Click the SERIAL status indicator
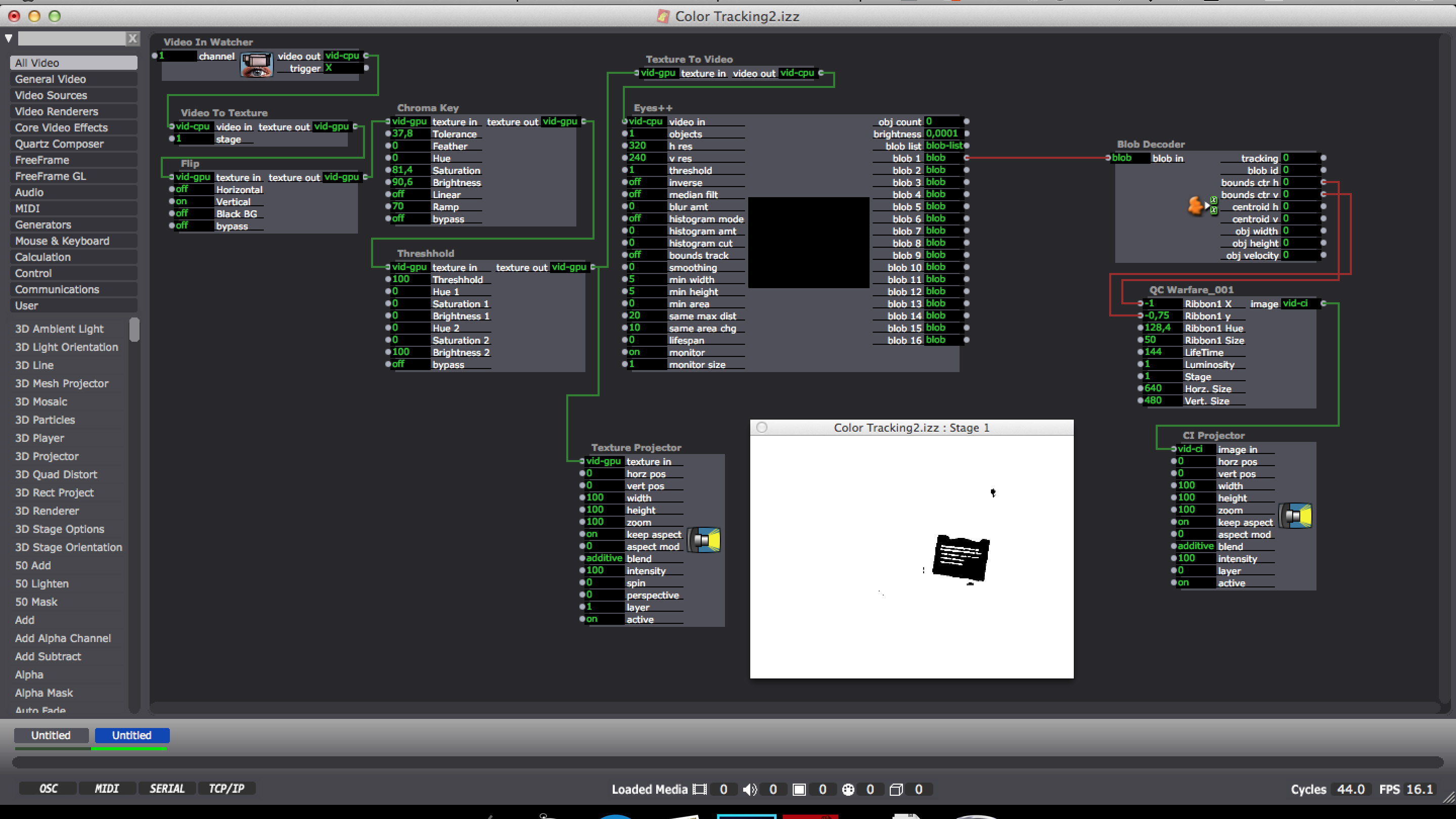The width and height of the screenshot is (1456, 819). tap(167, 789)
